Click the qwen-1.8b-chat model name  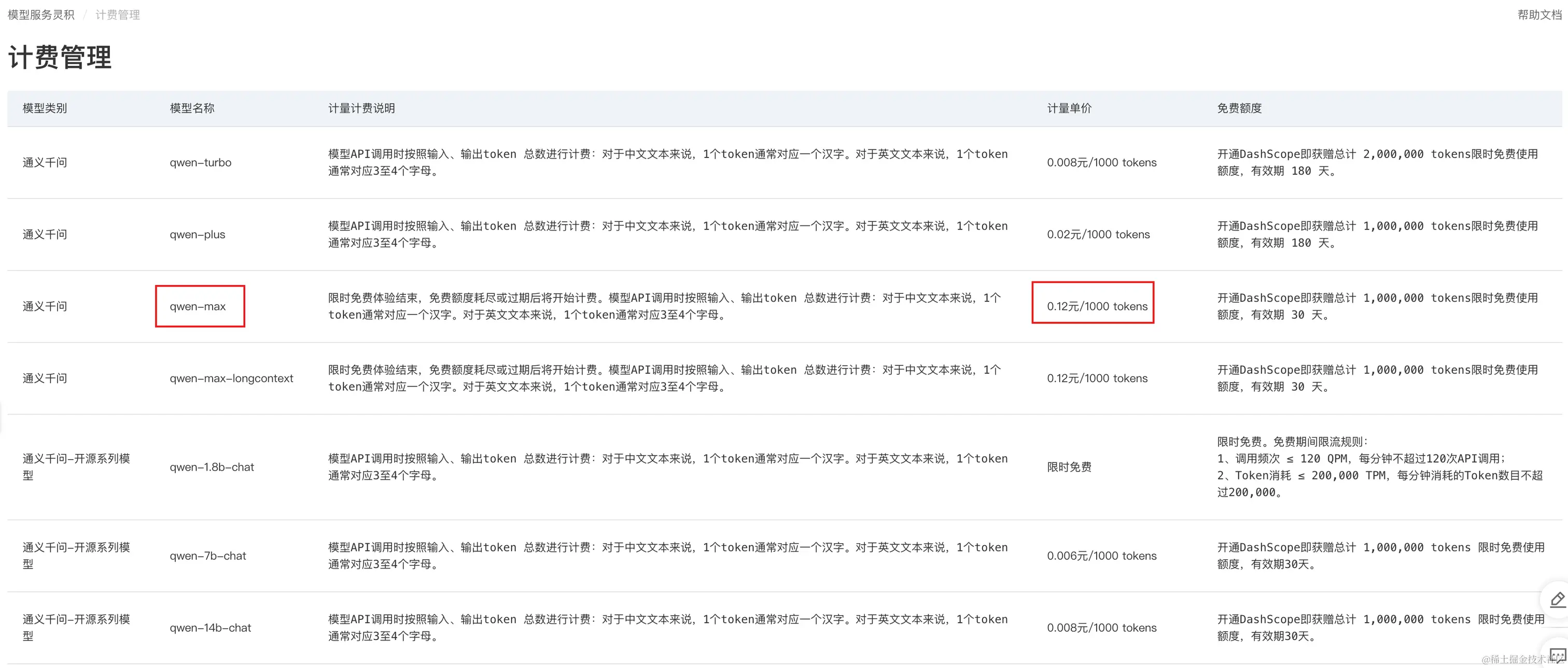click(212, 466)
